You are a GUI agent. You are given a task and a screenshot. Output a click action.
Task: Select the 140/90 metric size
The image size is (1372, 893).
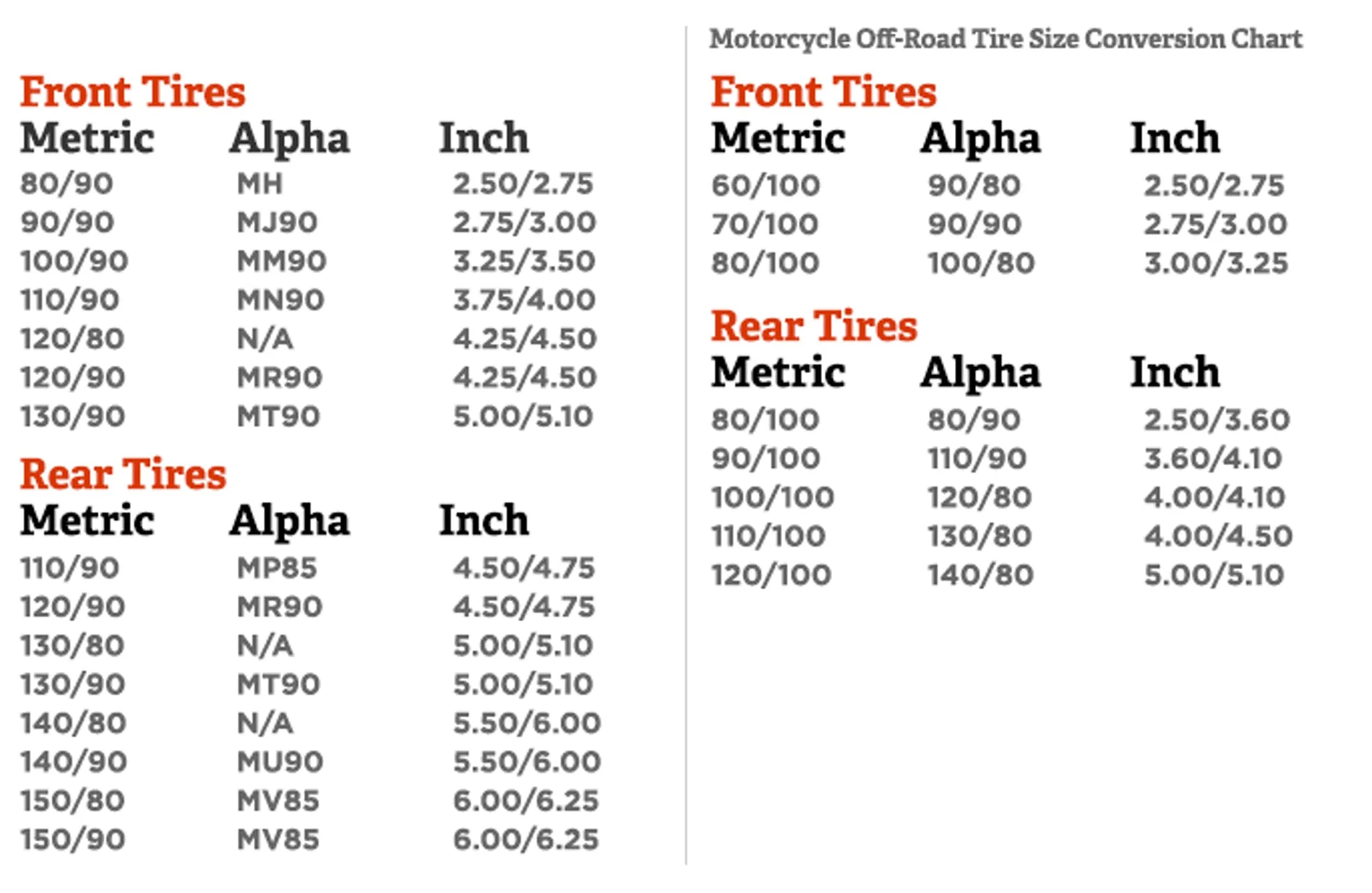point(74,762)
